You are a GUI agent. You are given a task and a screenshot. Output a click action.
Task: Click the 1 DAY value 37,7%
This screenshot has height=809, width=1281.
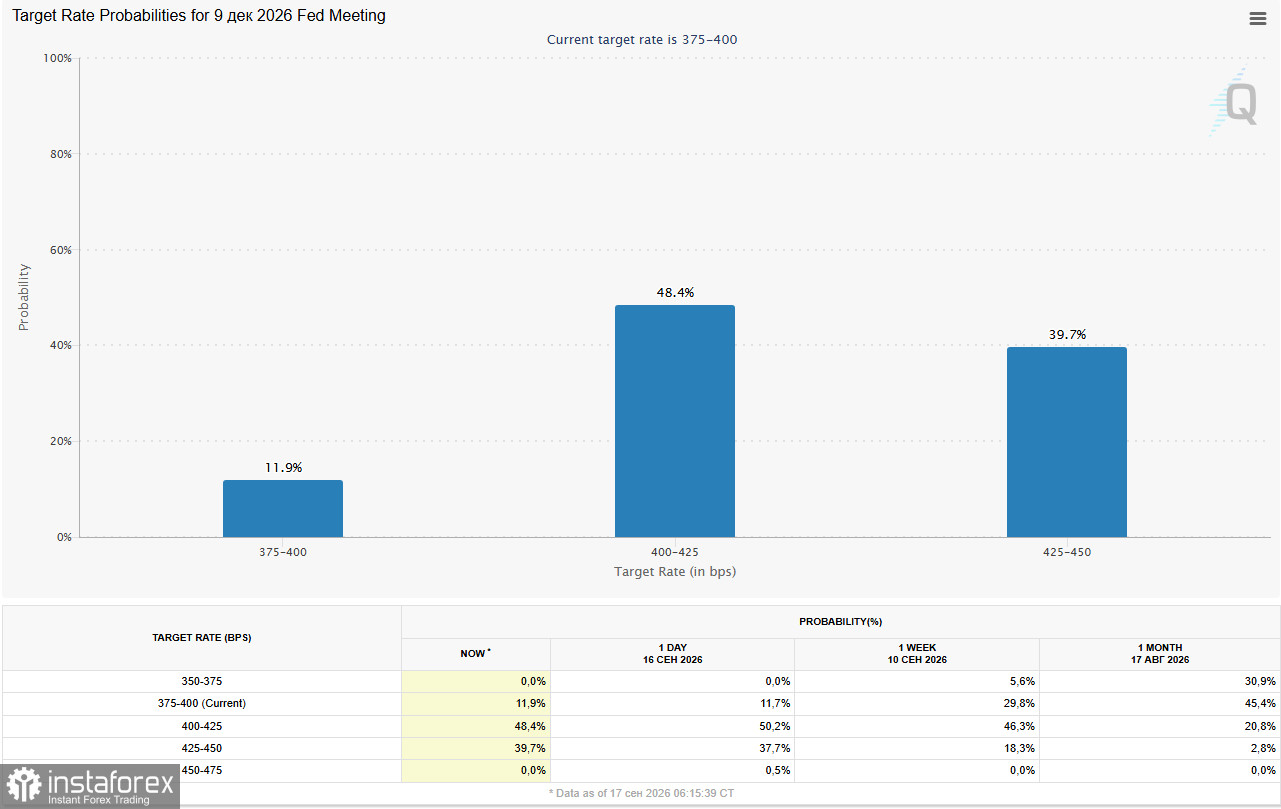(x=775, y=748)
